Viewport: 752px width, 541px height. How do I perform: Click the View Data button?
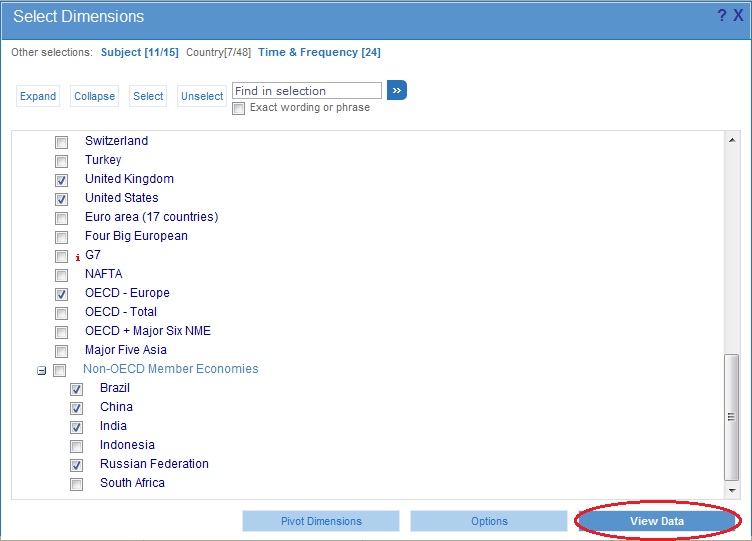coord(657,521)
